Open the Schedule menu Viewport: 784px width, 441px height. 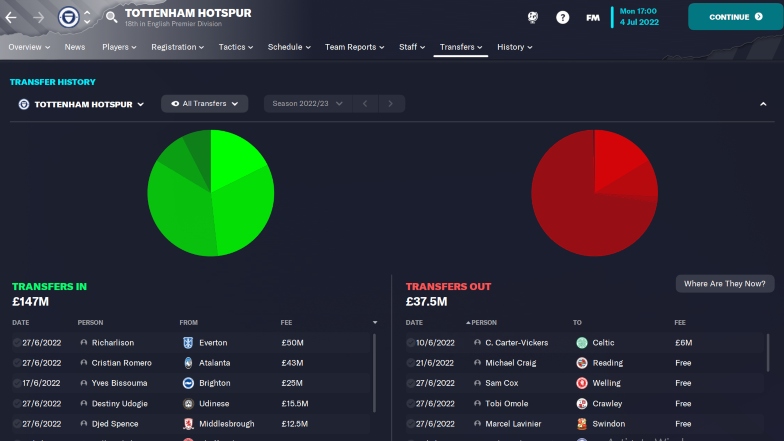289,47
